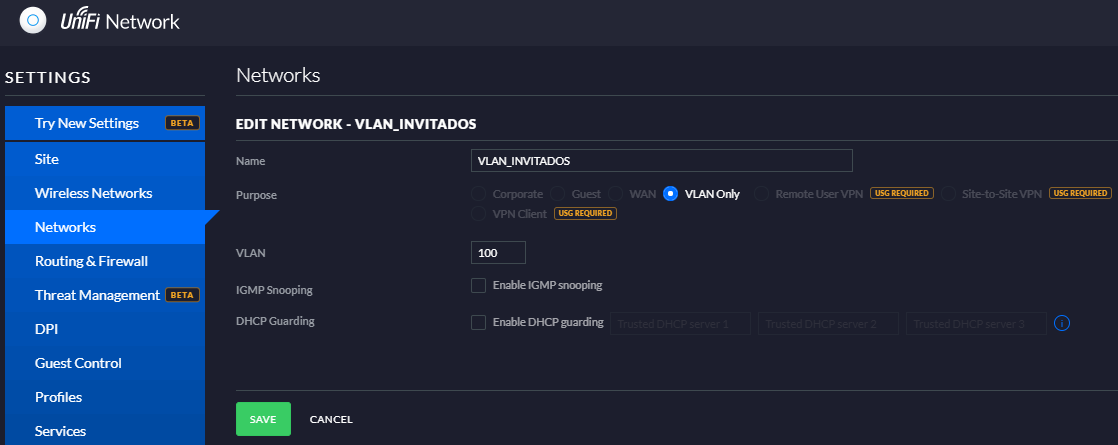
Task: Click the CANCEL button
Action: pyautogui.click(x=331, y=419)
